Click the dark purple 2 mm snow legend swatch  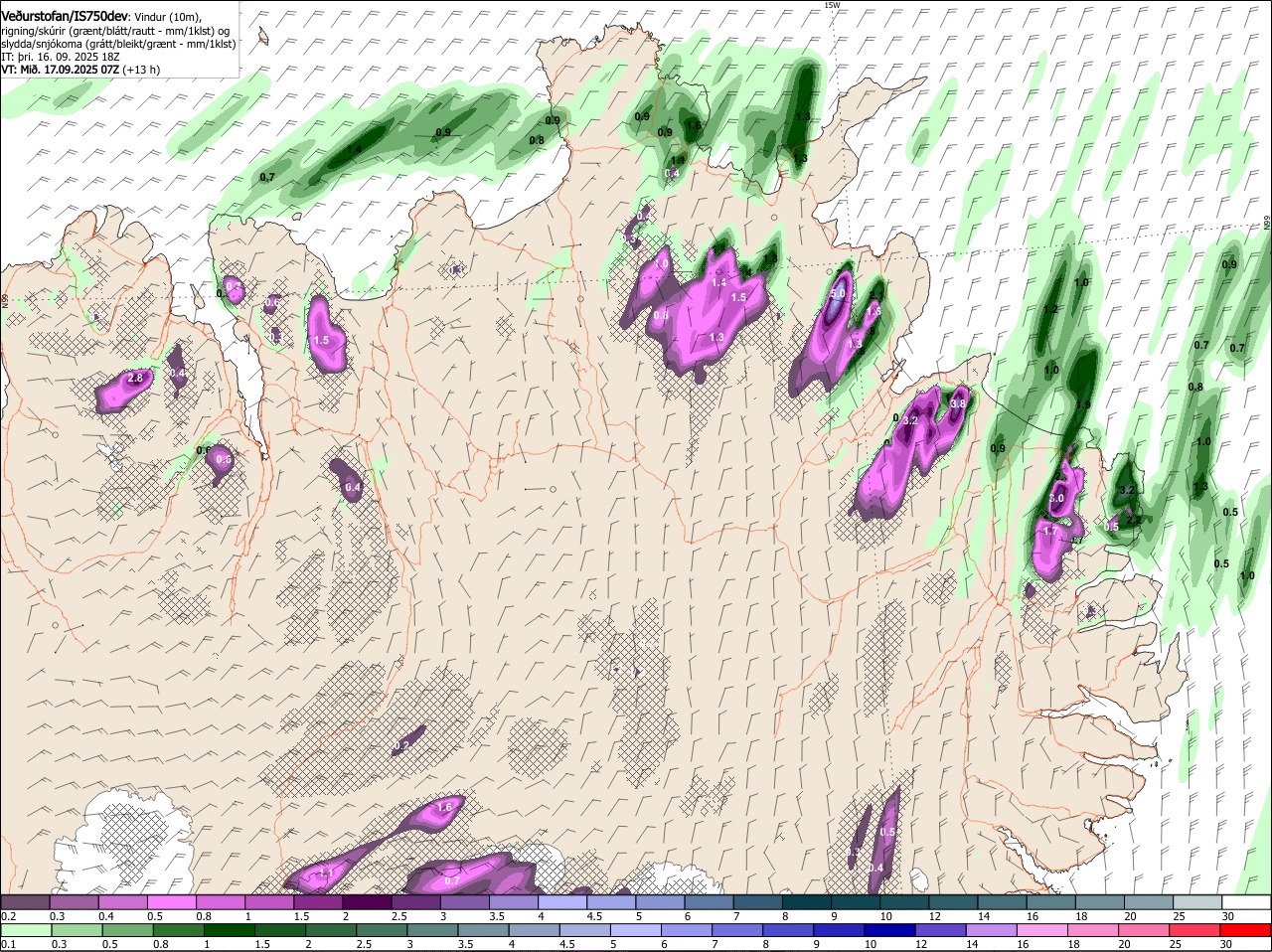(x=366, y=902)
